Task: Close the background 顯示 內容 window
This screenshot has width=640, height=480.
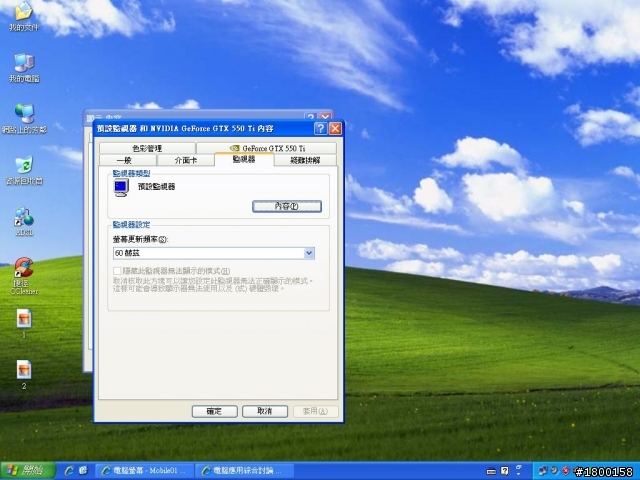Action: tap(325, 116)
